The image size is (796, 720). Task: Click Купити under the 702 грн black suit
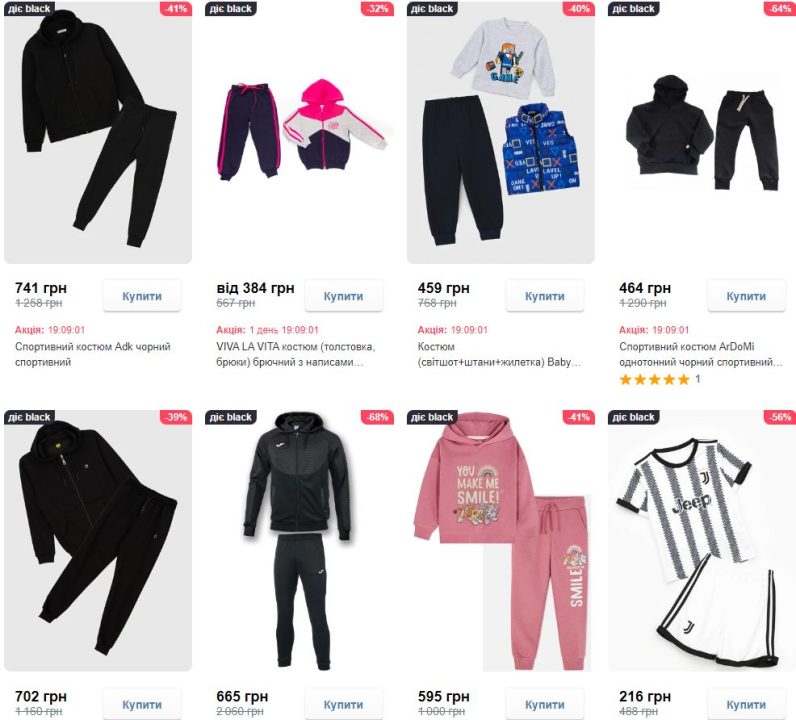(142, 704)
